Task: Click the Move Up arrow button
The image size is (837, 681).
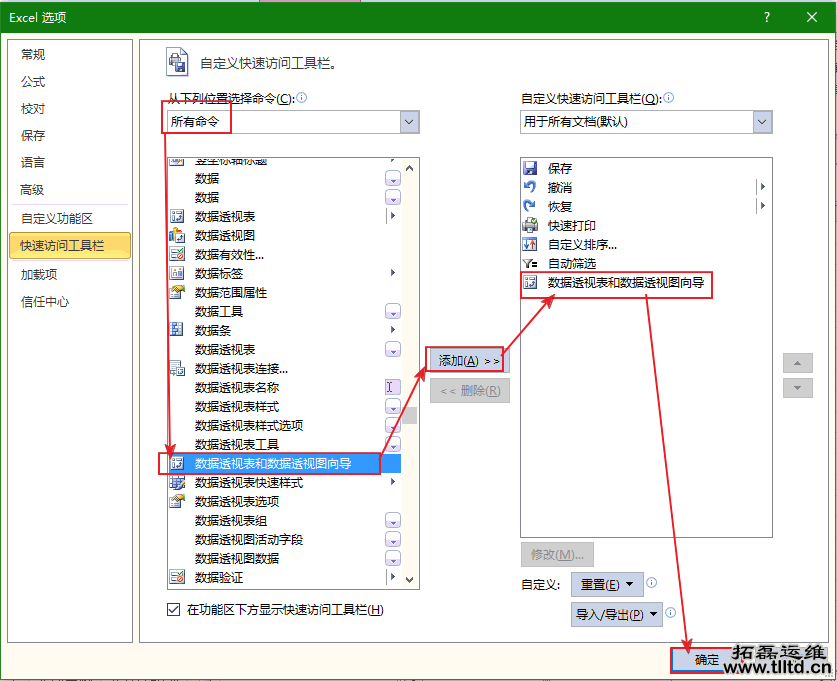Action: [797, 363]
